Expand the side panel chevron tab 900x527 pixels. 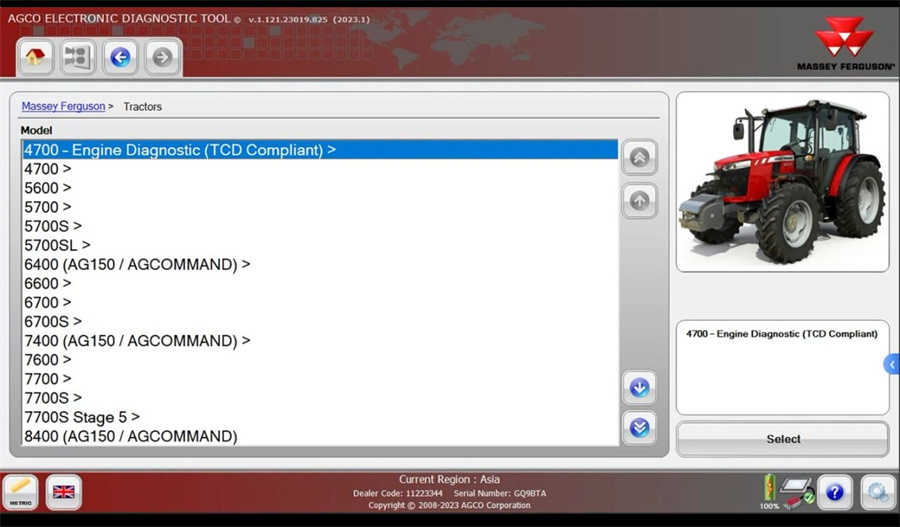point(891,365)
